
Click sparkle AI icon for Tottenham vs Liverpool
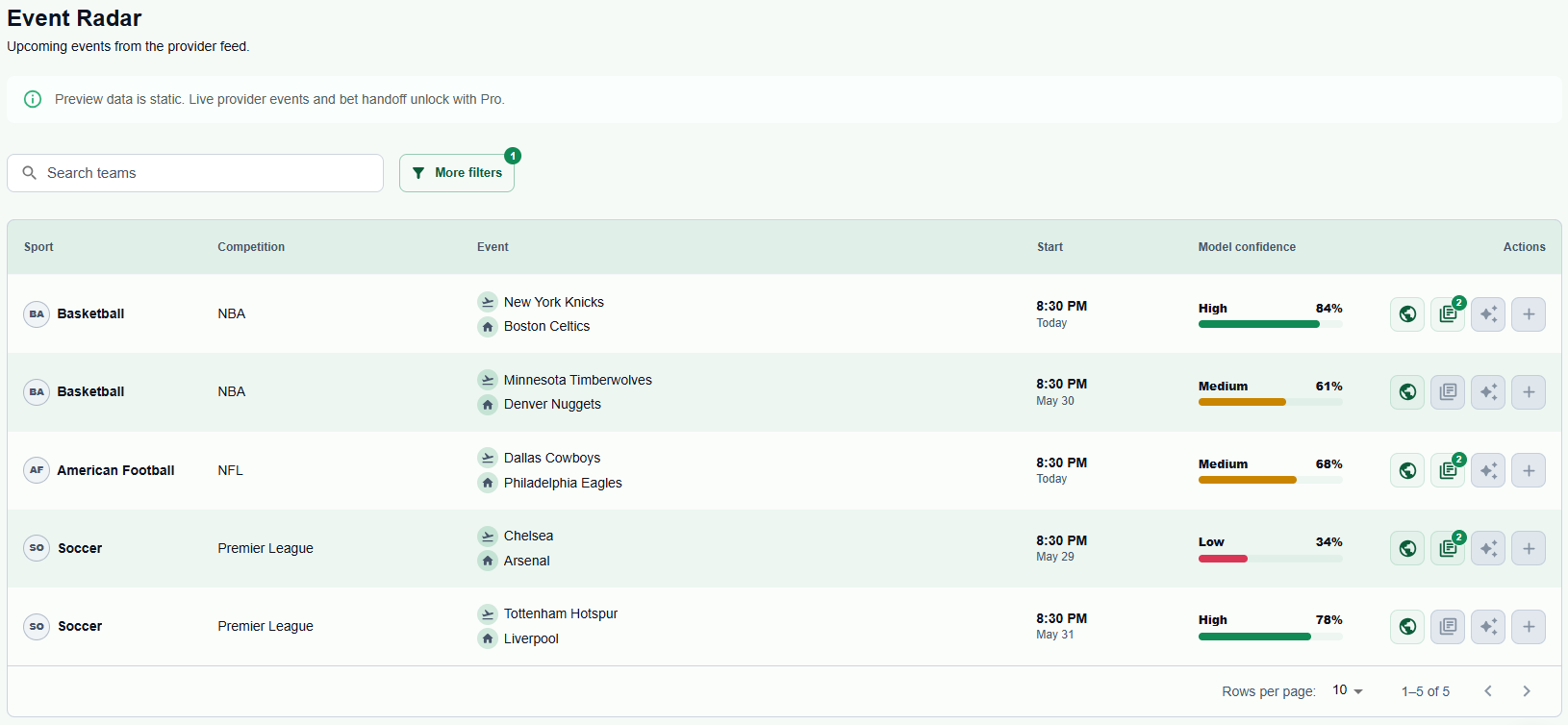point(1488,627)
